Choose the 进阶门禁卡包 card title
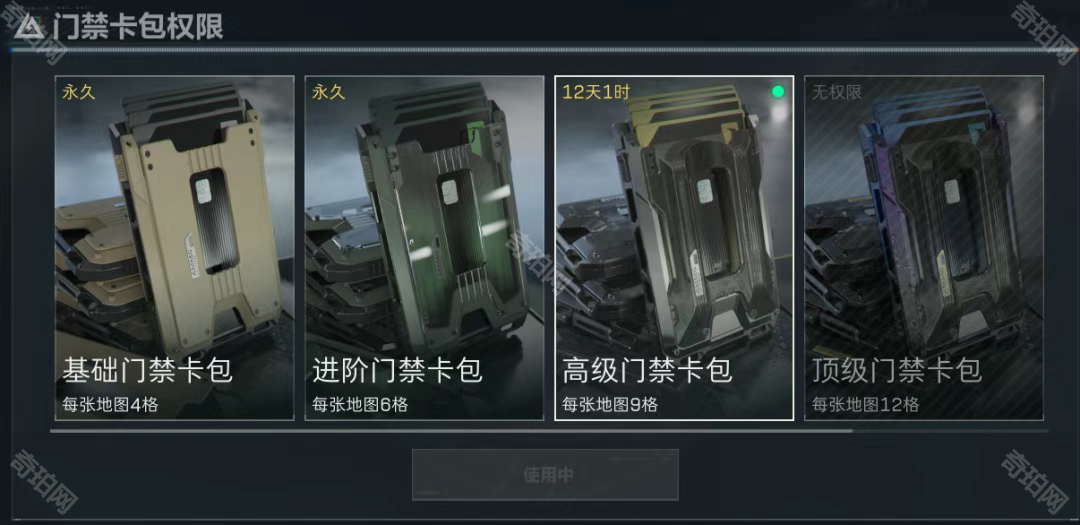 pos(397,371)
